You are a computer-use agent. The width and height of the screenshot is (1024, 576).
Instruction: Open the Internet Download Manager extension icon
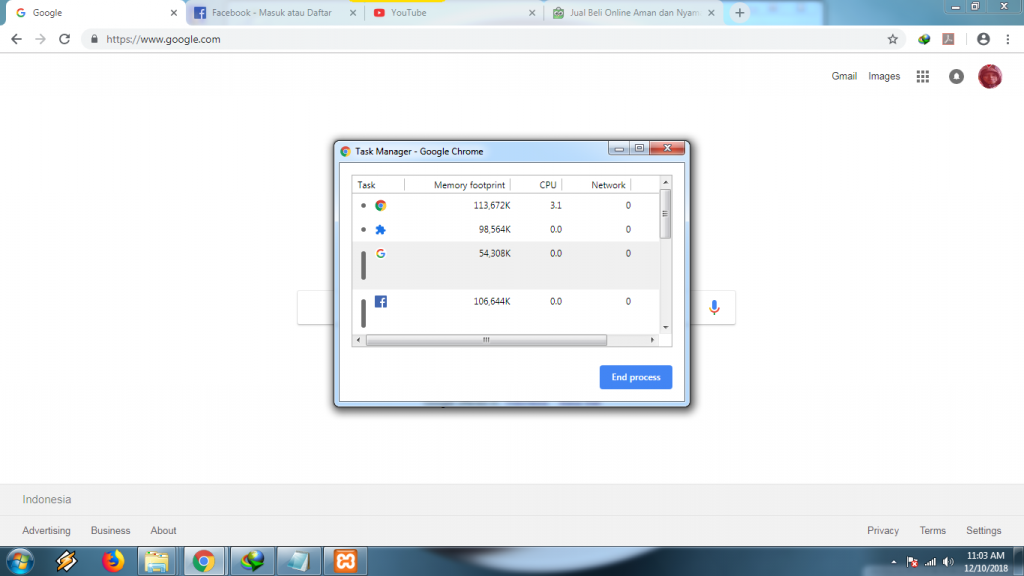923,39
